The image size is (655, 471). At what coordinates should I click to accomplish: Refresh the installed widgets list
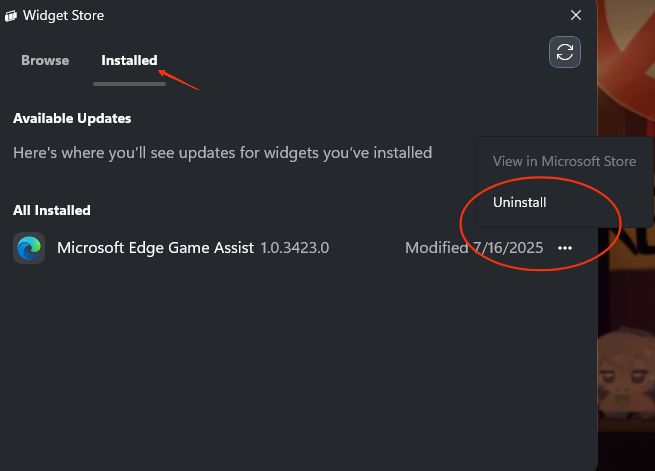[x=565, y=52]
